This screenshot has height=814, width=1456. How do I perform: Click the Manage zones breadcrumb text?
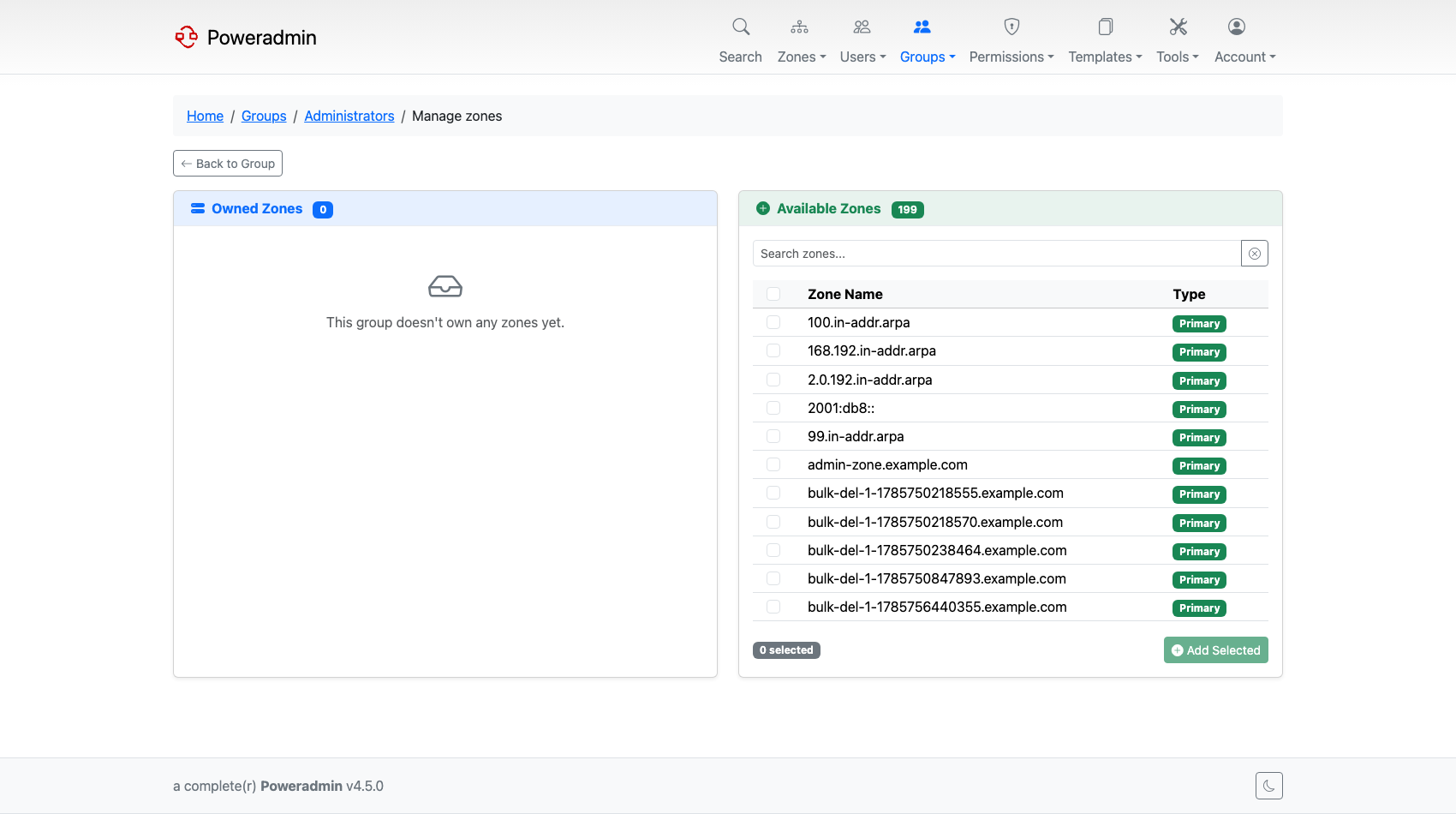pyautogui.click(x=457, y=116)
